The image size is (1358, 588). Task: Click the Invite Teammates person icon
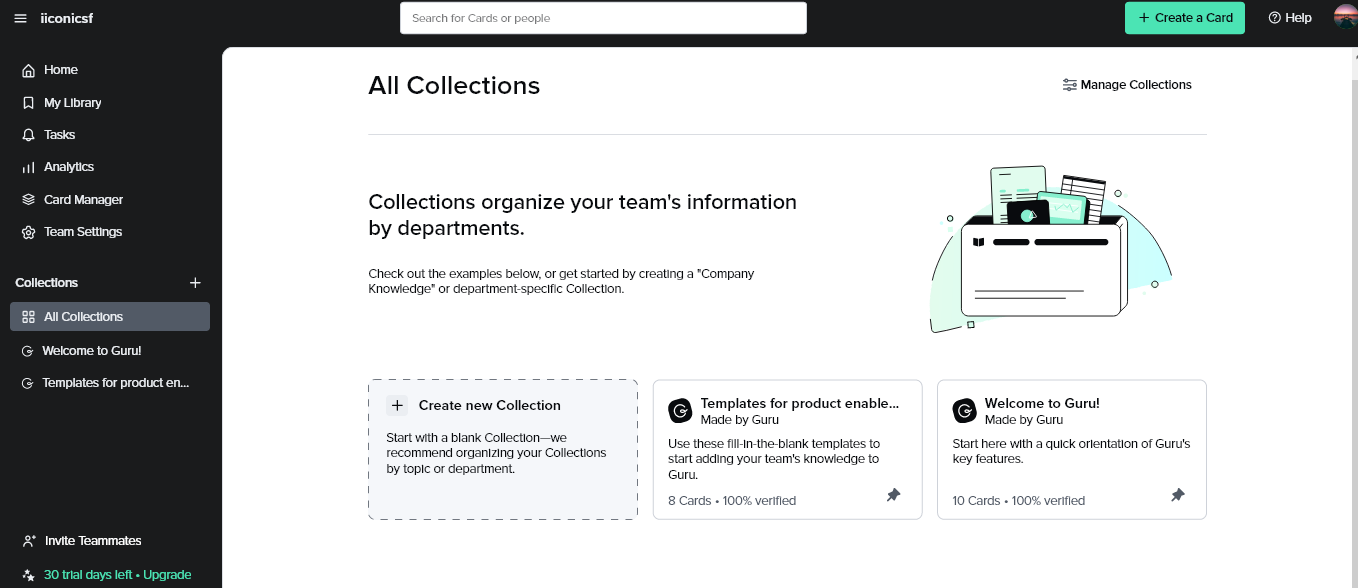click(x=29, y=541)
